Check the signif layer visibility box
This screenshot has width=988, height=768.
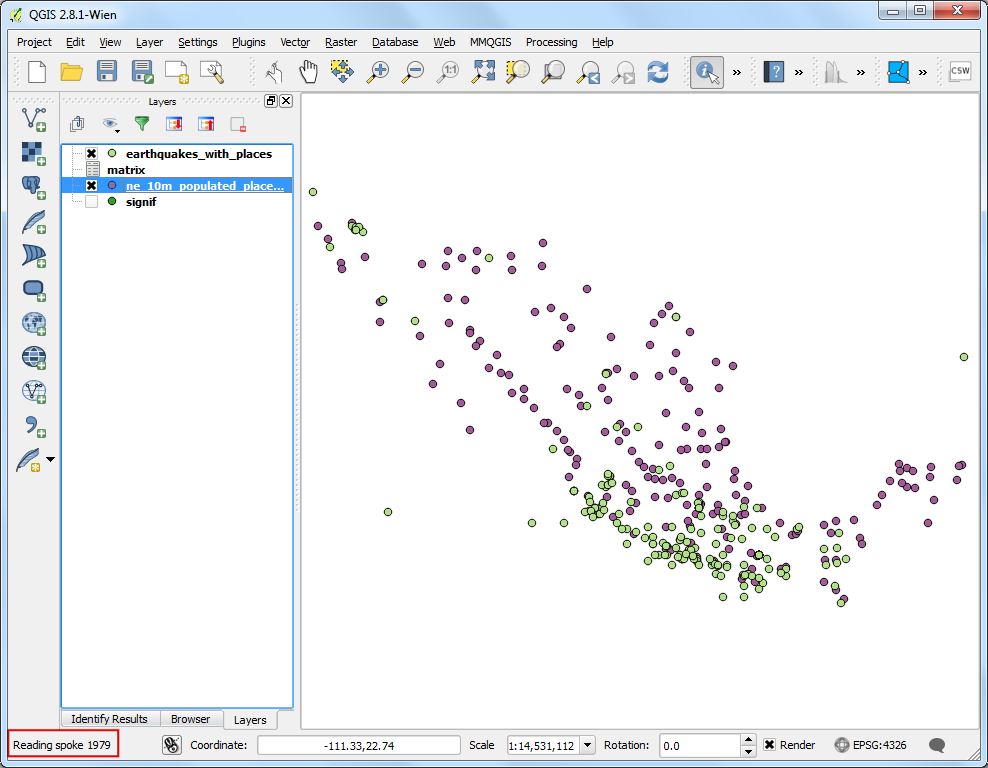click(x=91, y=202)
